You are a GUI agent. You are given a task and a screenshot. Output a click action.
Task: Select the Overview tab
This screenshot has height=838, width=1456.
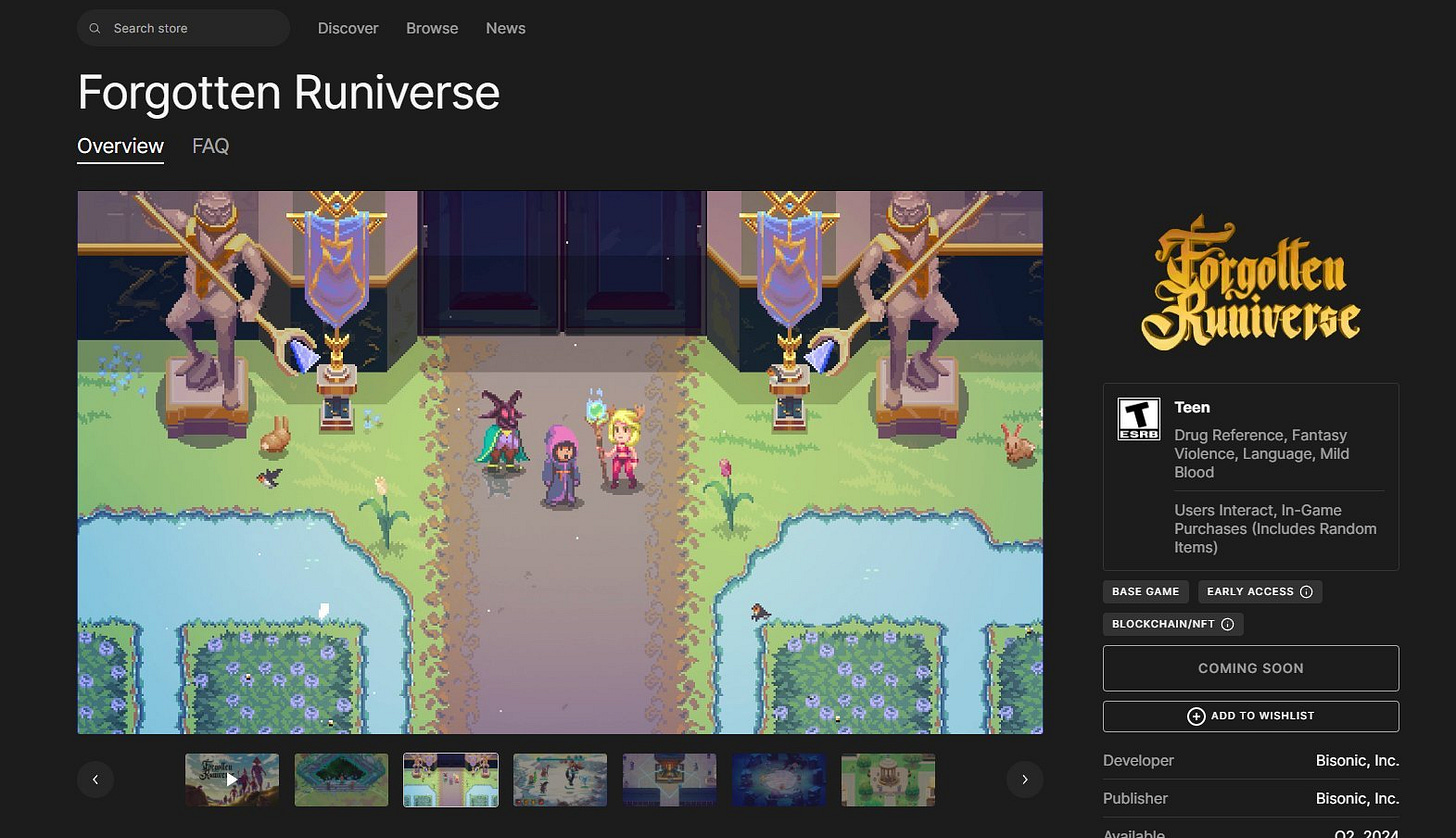pyautogui.click(x=120, y=146)
